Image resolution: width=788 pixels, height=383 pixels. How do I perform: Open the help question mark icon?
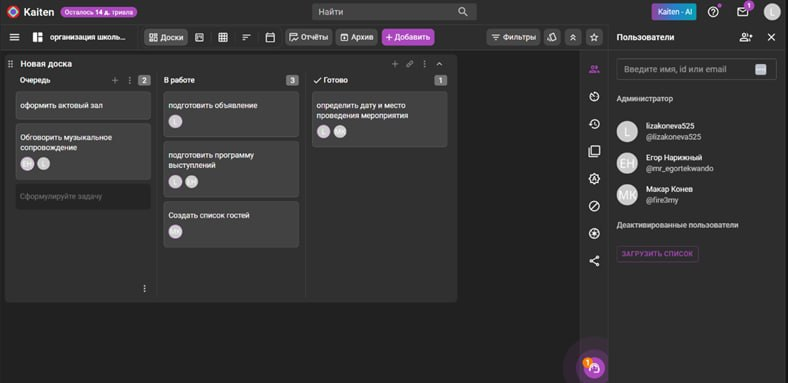[713, 12]
